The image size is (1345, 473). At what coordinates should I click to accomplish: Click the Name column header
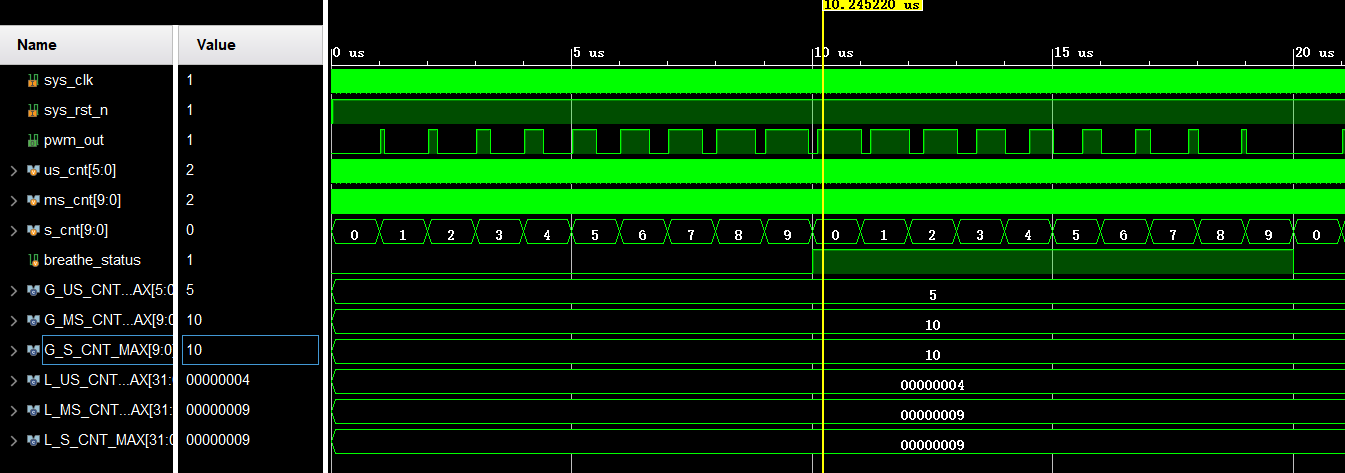click(x=37, y=44)
